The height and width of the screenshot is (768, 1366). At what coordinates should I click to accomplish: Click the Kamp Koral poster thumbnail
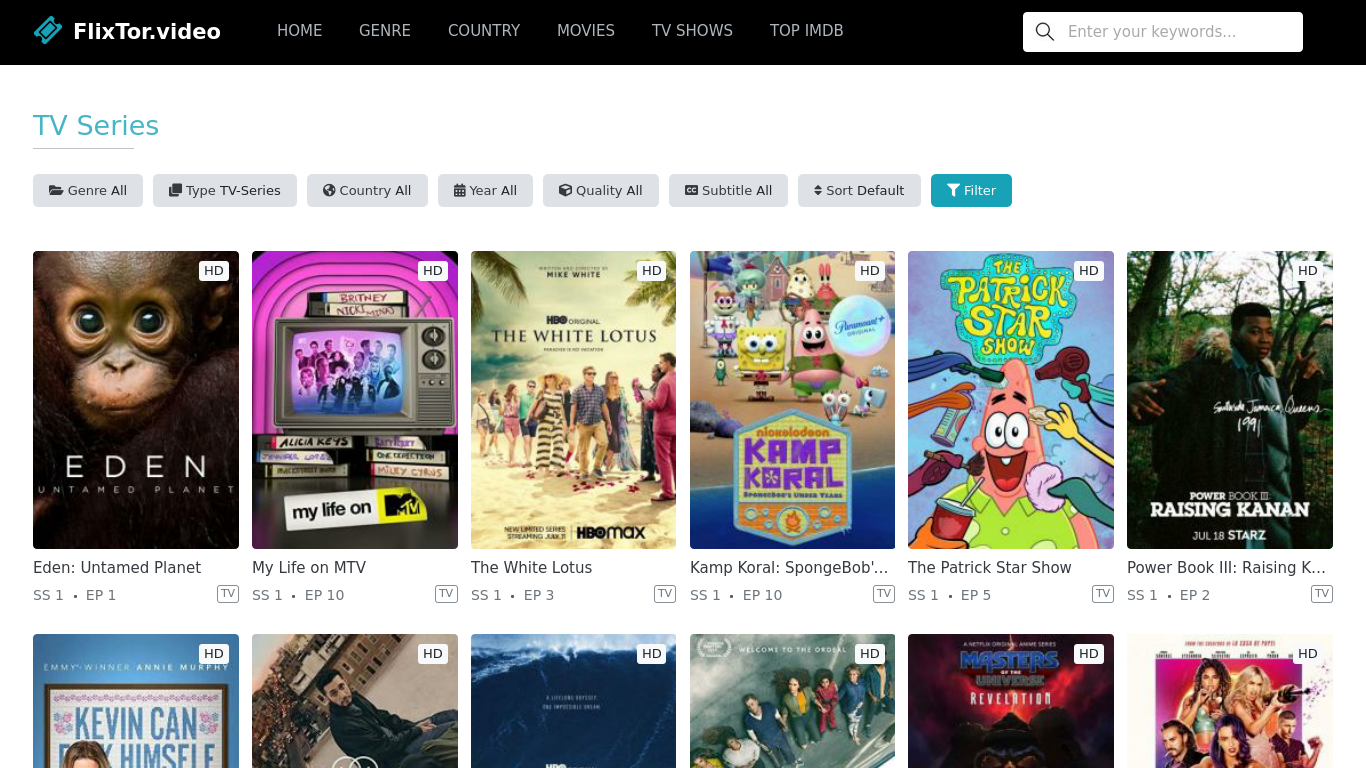point(792,400)
